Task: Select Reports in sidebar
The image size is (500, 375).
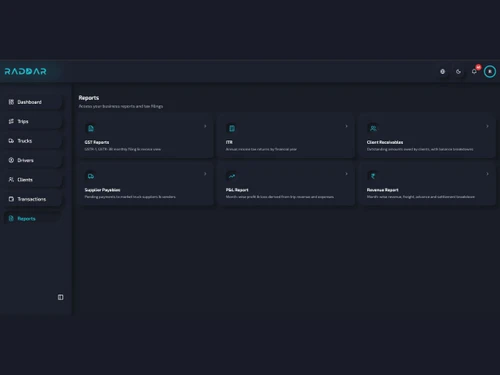Action: click(x=33, y=218)
